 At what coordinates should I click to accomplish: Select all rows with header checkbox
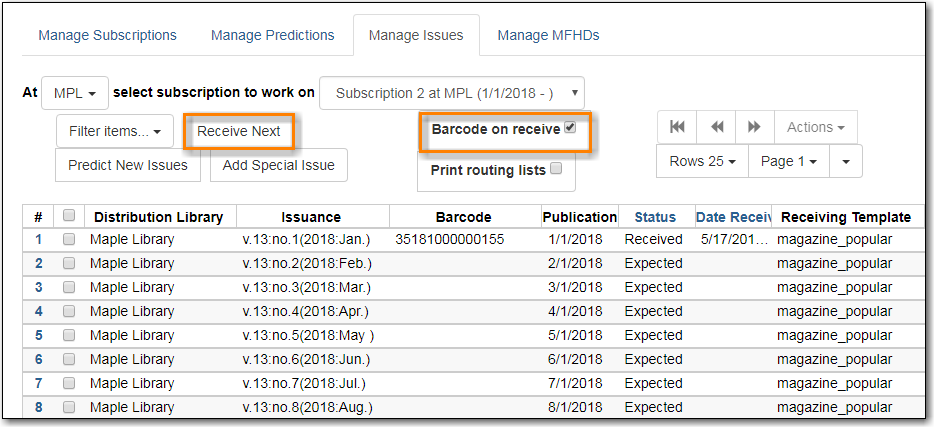69,216
